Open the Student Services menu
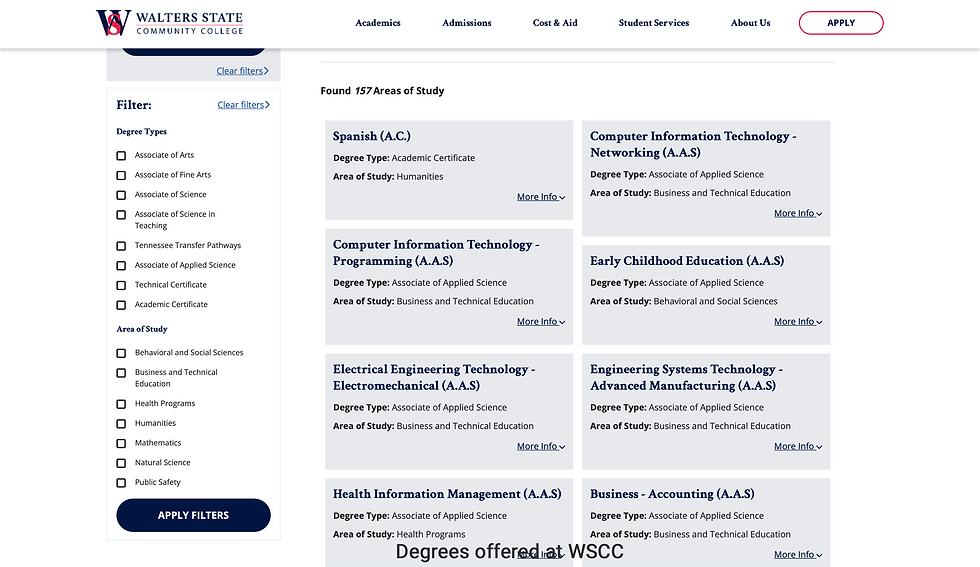This screenshot has width=980, height=567. click(x=654, y=23)
